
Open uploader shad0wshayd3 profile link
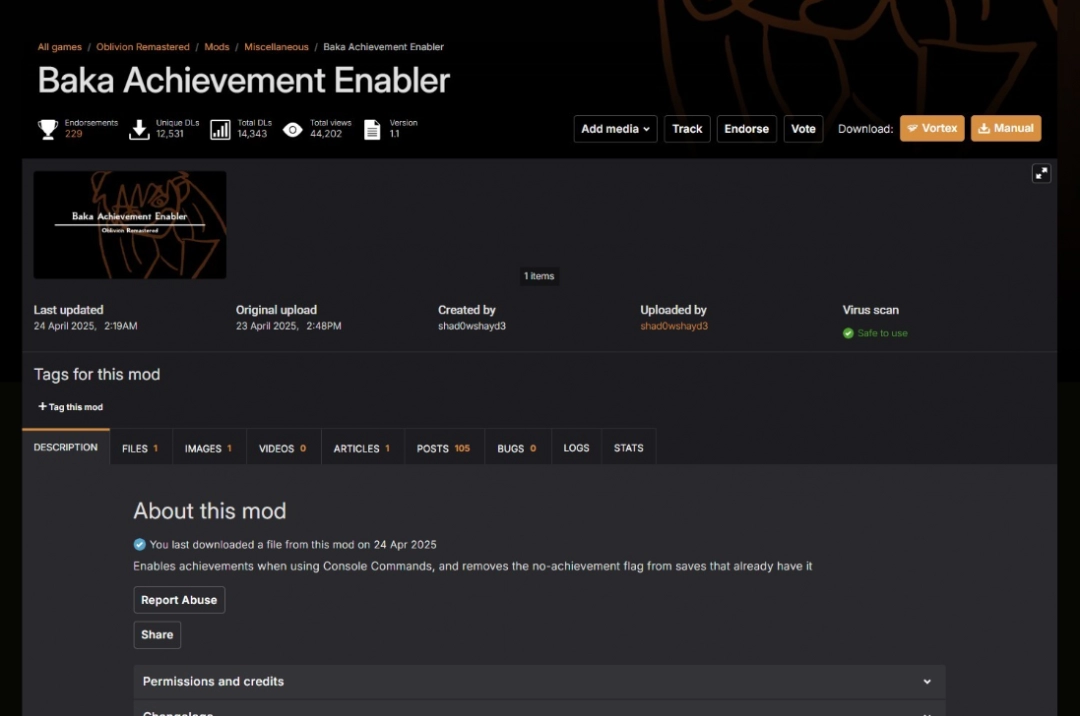coord(674,326)
